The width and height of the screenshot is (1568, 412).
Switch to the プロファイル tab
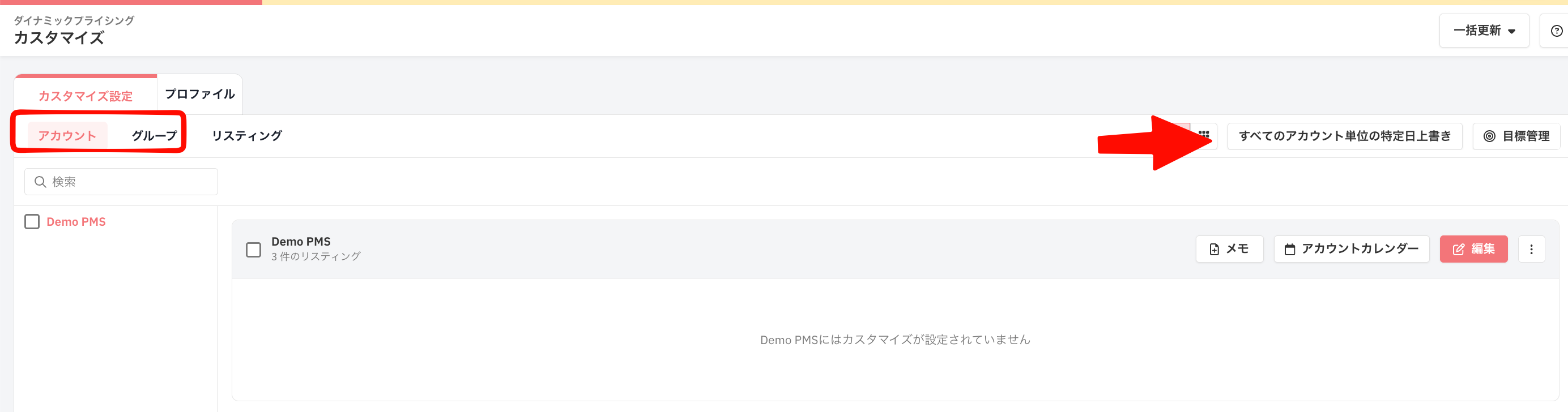[x=199, y=94]
